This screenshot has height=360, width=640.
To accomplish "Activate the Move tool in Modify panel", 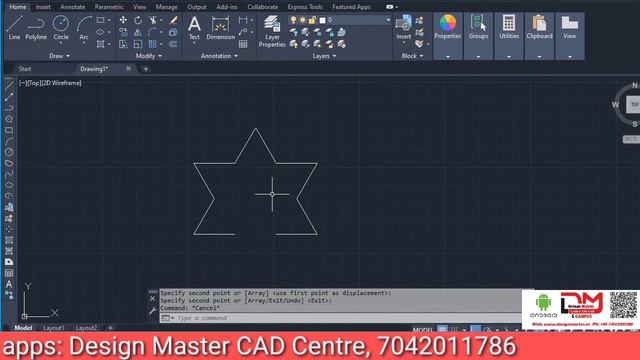I will [123, 20].
